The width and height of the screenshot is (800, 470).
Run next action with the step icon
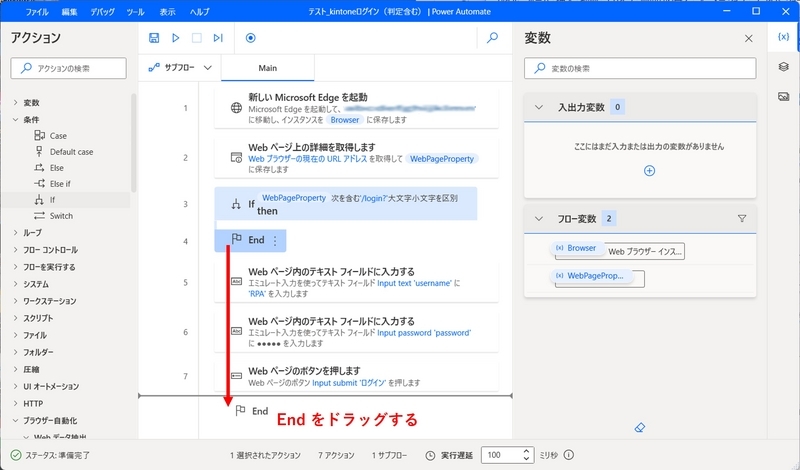(x=218, y=38)
